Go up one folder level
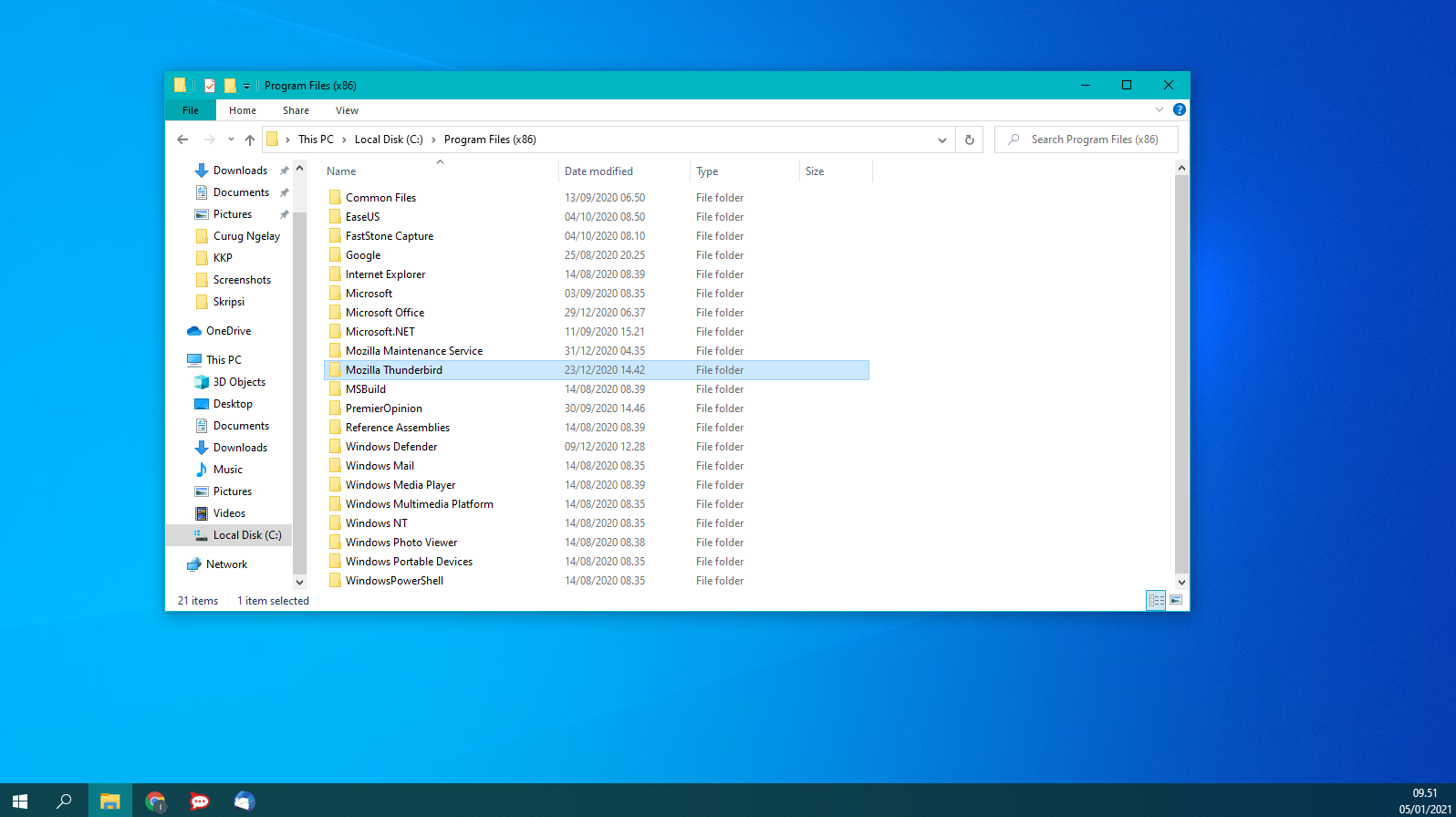The width and height of the screenshot is (1456, 817). [249, 140]
